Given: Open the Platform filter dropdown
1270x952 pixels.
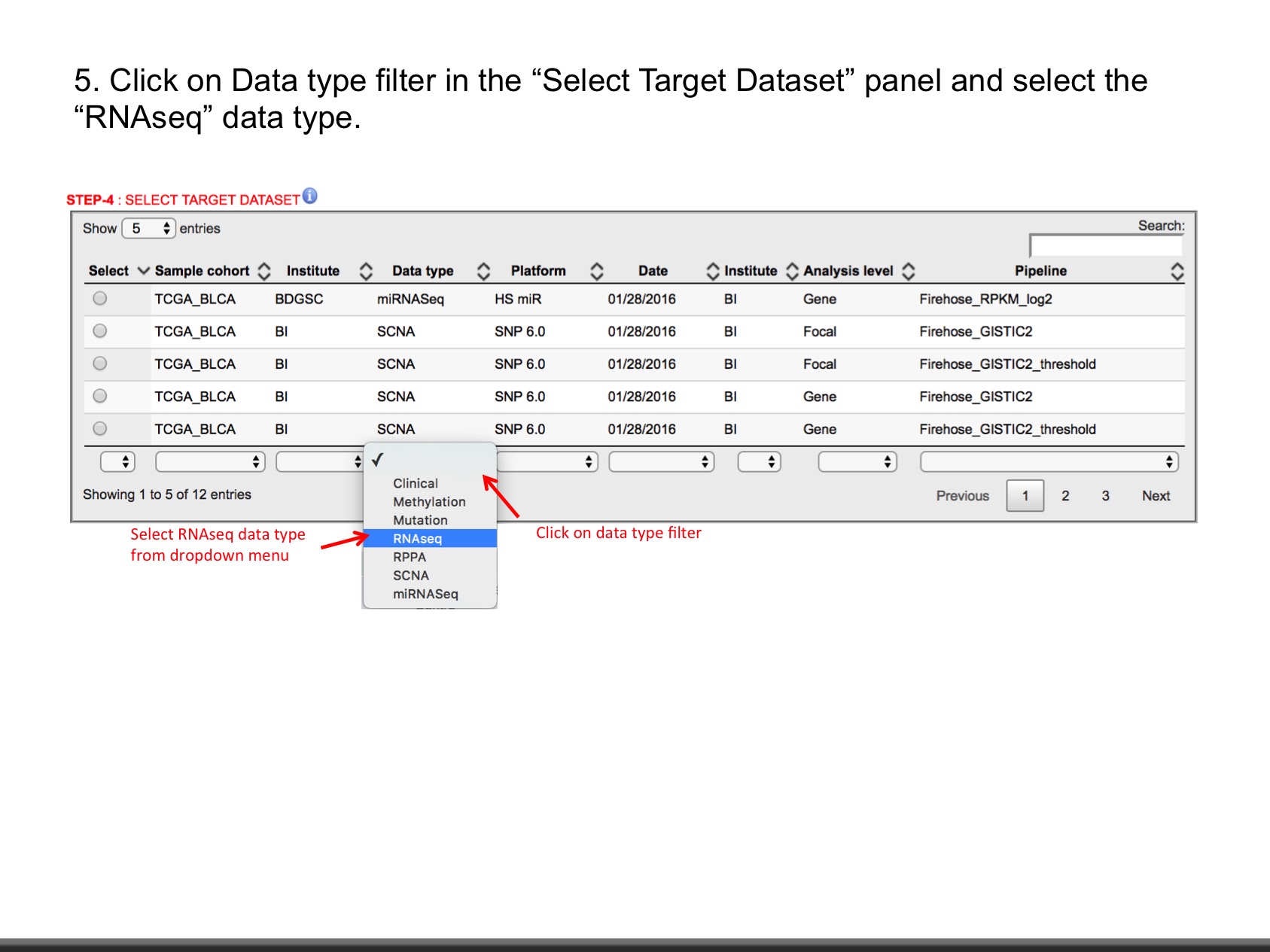Looking at the screenshot, I should [x=547, y=461].
